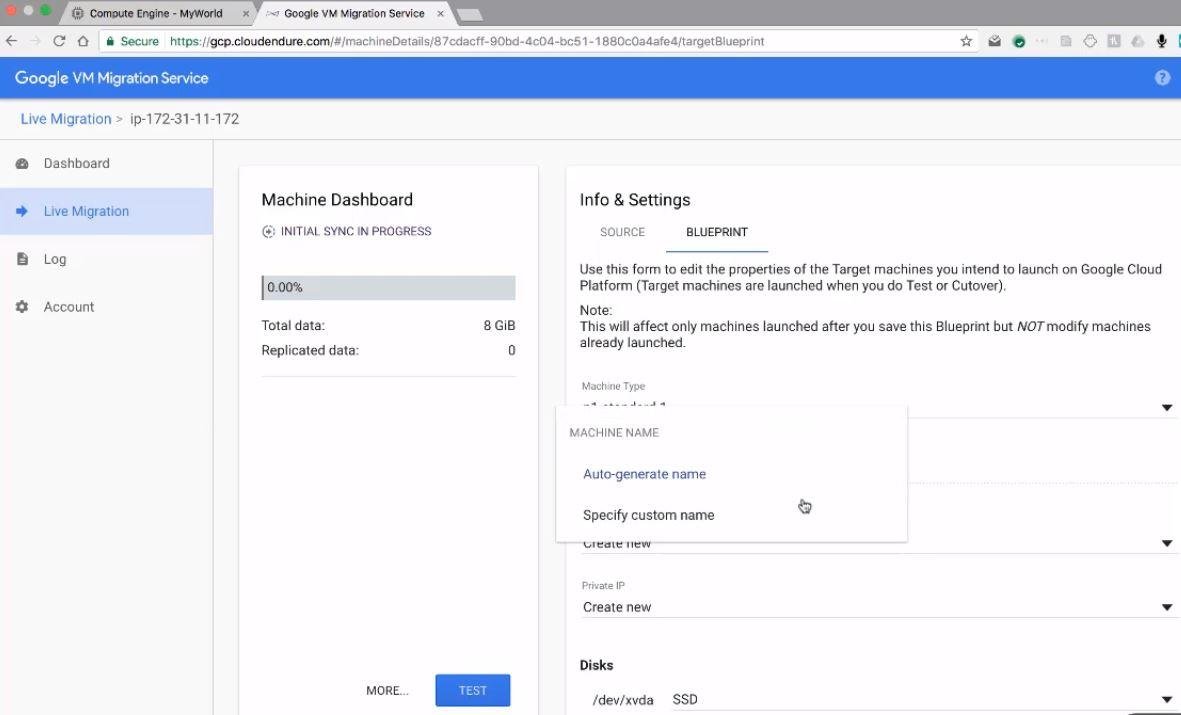
Task: Expand the Machine Type dropdown arrow
Action: (x=1166, y=407)
